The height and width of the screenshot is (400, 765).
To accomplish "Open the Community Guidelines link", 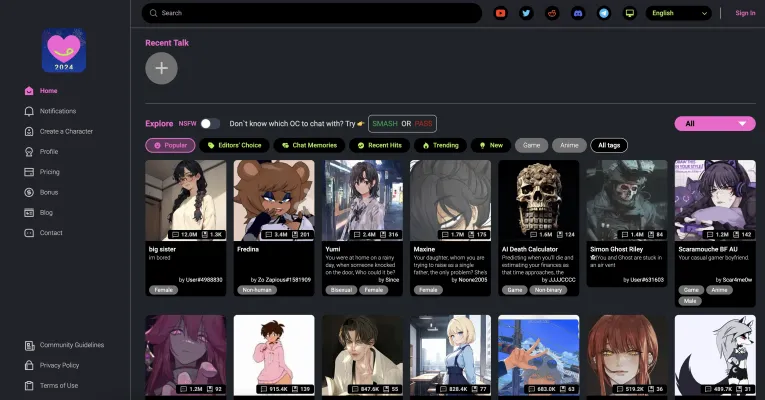I will coord(72,345).
